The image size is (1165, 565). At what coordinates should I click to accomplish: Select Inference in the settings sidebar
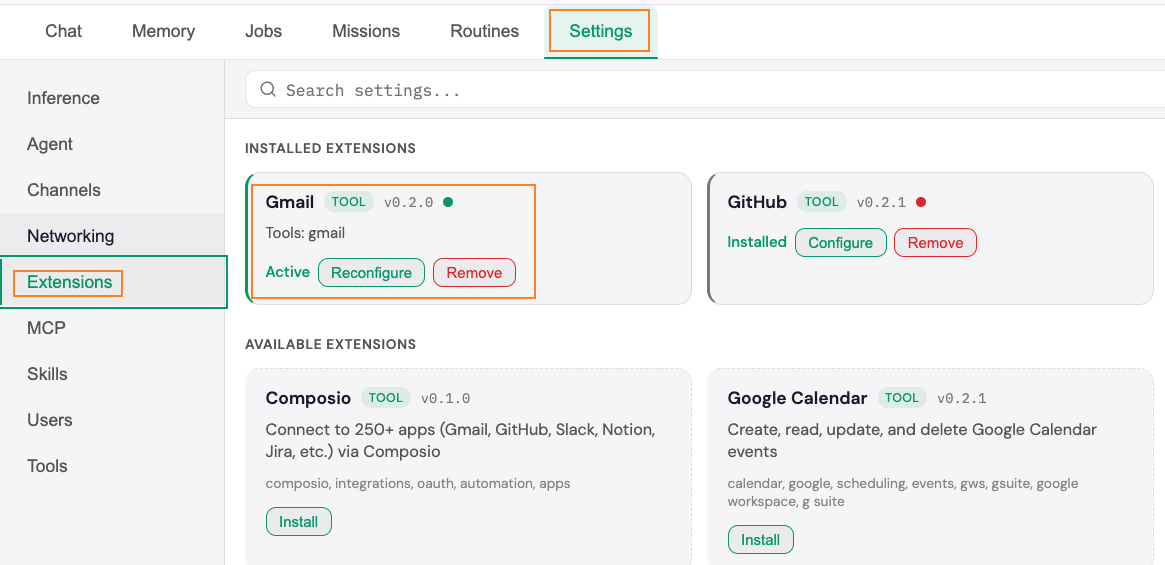(63, 98)
